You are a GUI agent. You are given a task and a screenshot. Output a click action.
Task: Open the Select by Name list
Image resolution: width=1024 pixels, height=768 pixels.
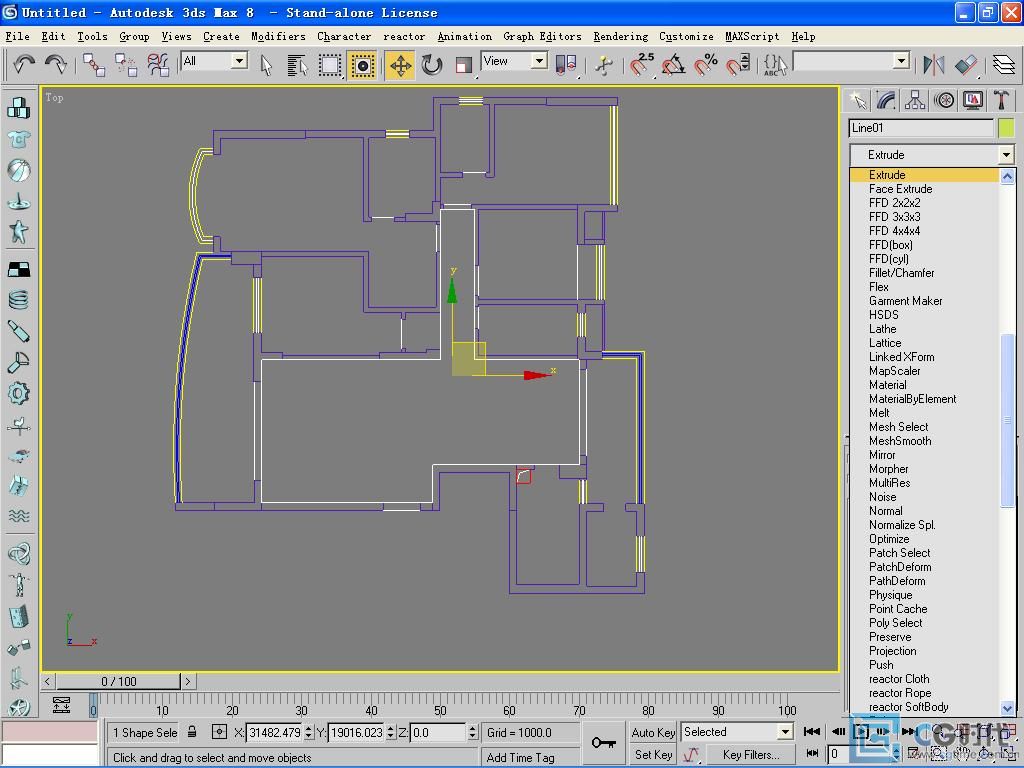(297, 65)
